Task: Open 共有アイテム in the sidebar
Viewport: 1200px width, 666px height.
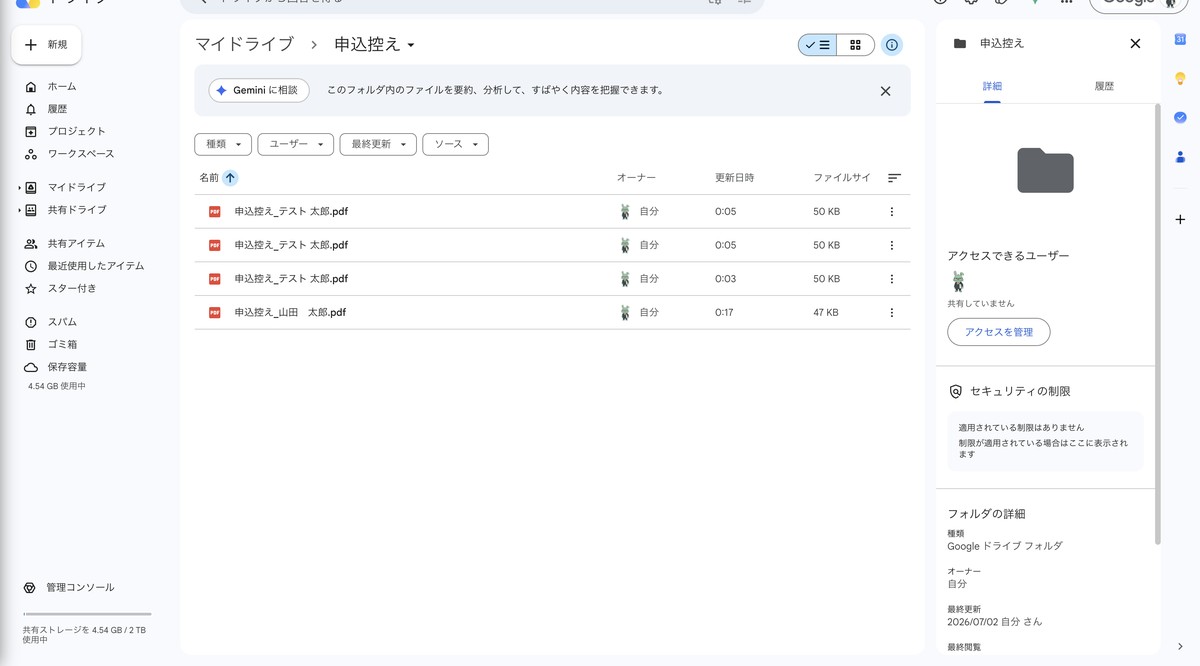Action: [76, 243]
